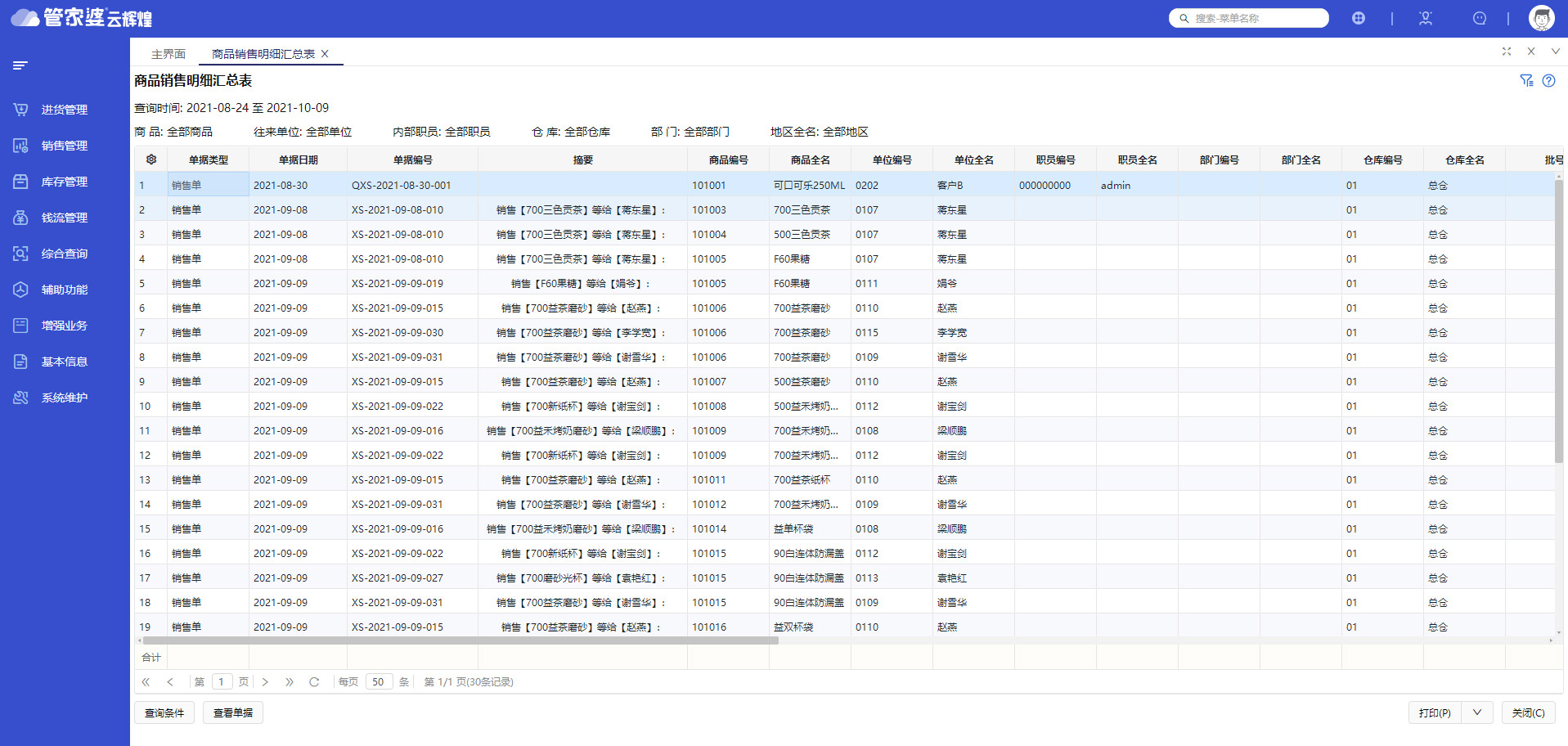The height and width of the screenshot is (746, 1568).
Task: Expand the tab list chevron at top right
Action: tap(1555, 52)
